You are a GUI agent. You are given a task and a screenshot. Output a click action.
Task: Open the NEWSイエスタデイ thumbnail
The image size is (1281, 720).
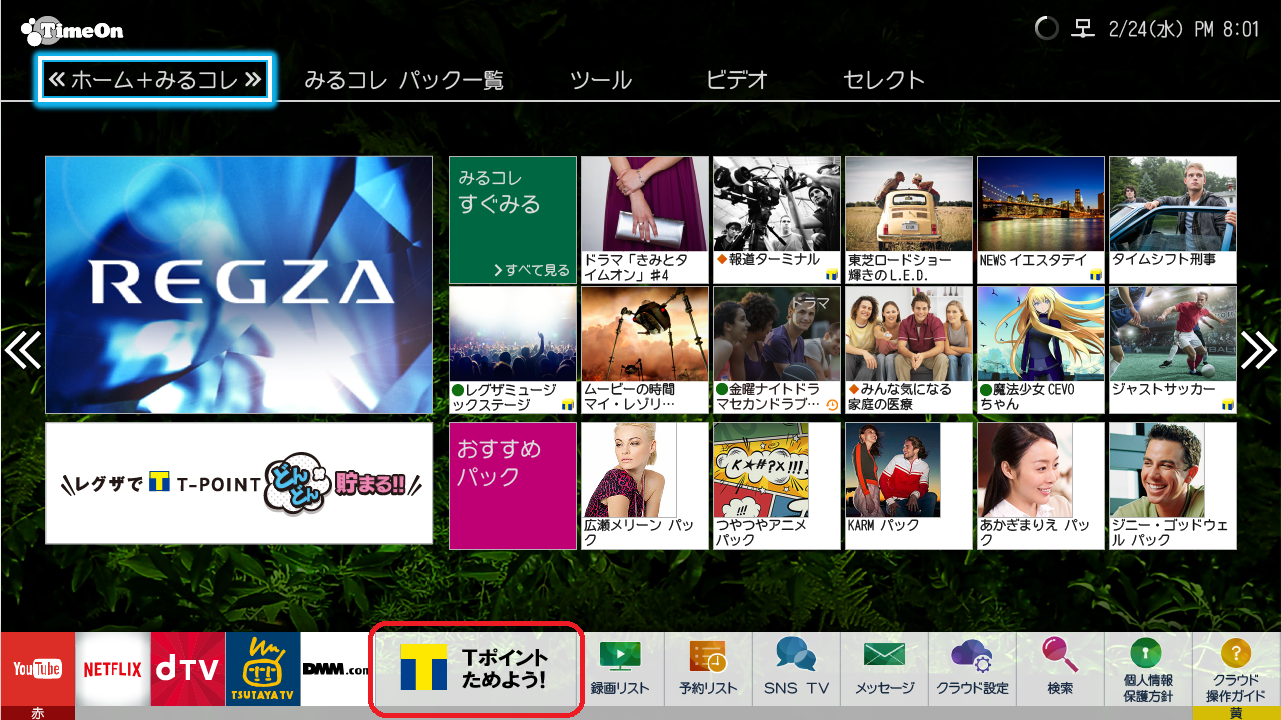click(x=1041, y=220)
